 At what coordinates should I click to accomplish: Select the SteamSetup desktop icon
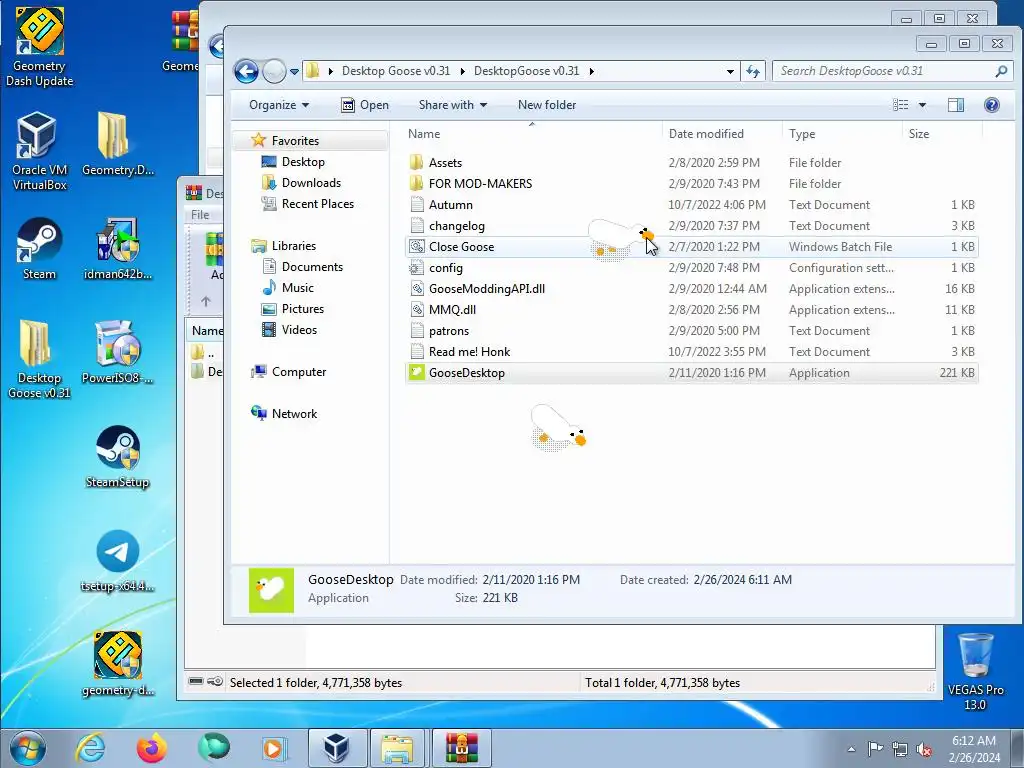point(118,456)
